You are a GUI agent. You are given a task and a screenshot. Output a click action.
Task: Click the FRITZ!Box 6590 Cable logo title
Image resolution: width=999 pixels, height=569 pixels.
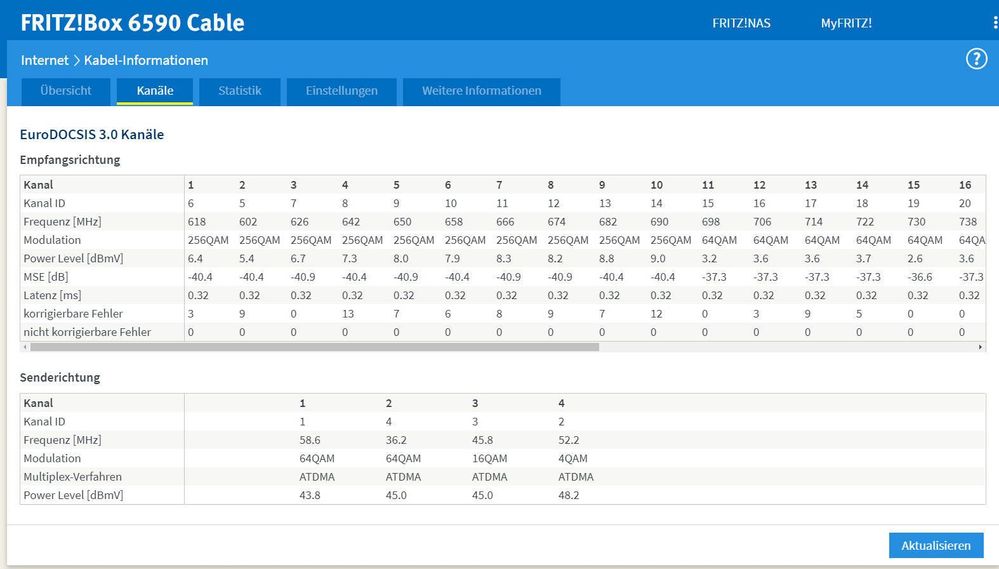point(133,23)
